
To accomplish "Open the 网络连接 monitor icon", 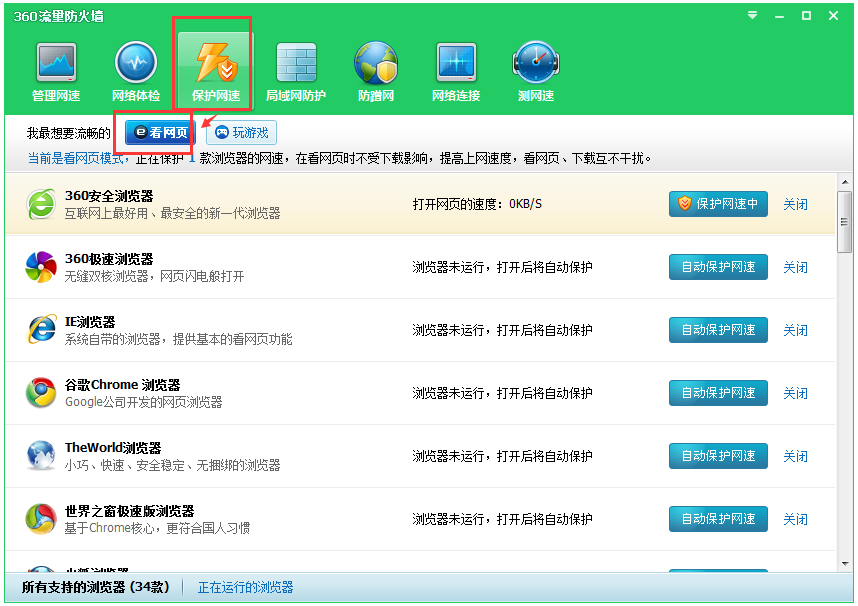I will coord(456,64).
